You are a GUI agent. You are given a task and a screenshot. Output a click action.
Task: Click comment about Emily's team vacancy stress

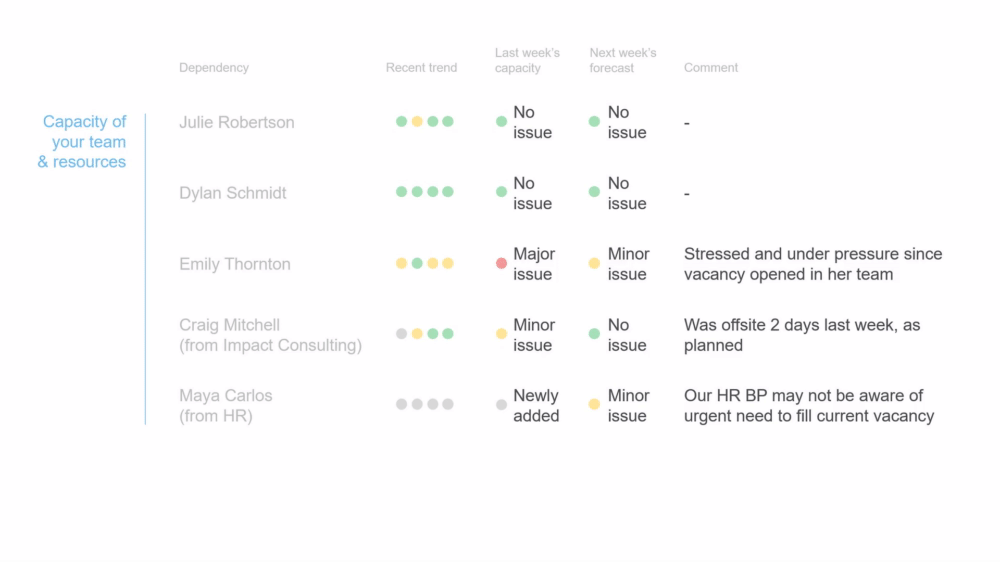point(813,264)
